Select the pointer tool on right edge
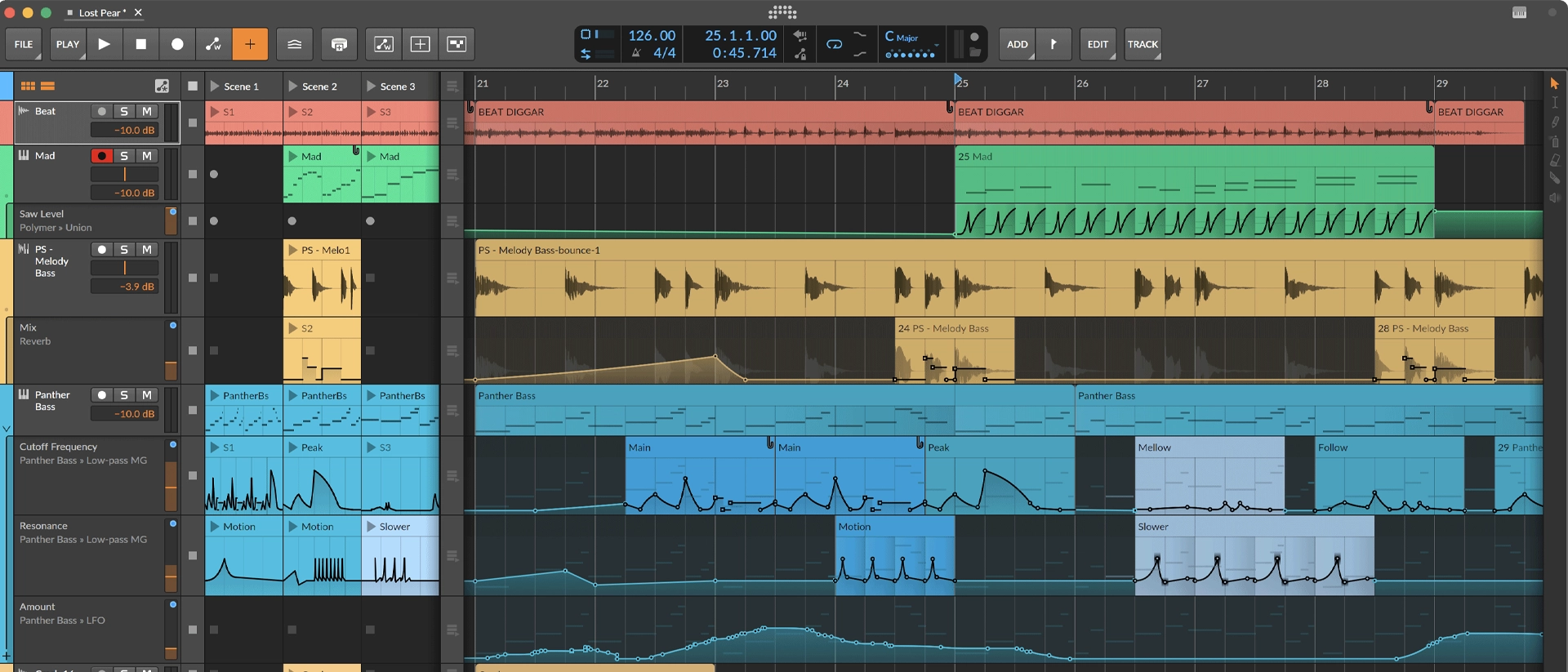The width and height of the screenshot is (1568, 672). click(x=1554, y=84)
